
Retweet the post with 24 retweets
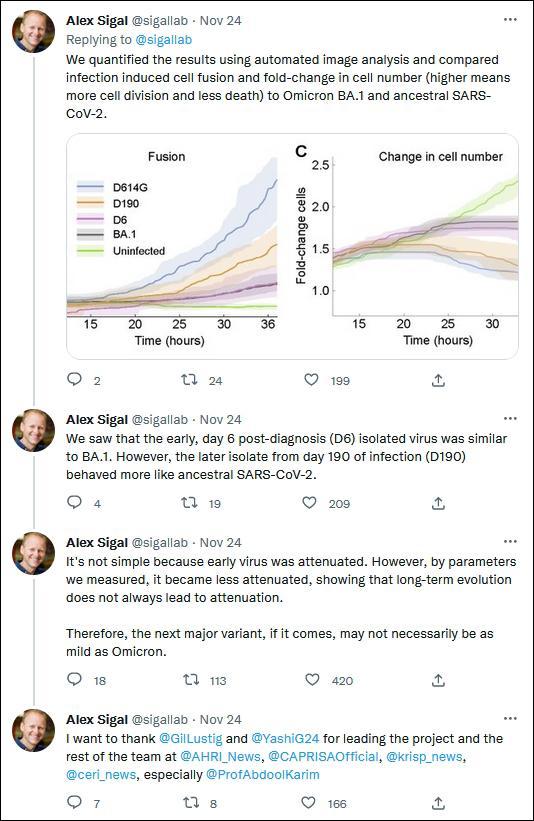coord(189,380)
